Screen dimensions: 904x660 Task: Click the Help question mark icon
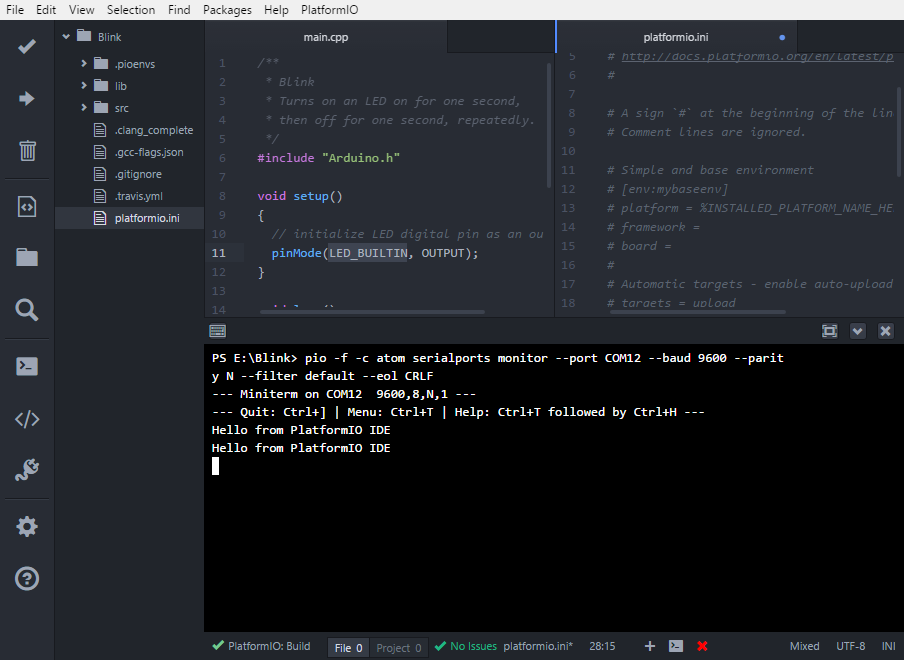point(27,578)
